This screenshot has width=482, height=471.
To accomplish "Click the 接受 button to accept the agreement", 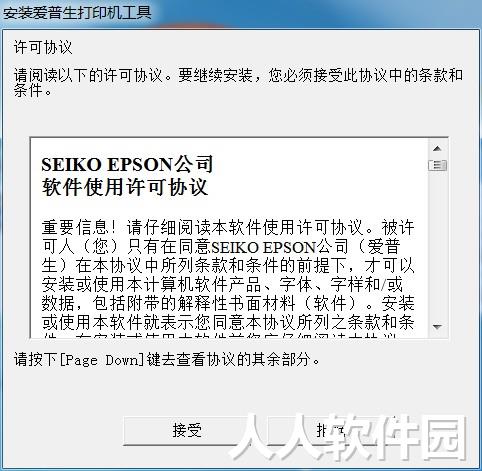I will pos(187,430).
